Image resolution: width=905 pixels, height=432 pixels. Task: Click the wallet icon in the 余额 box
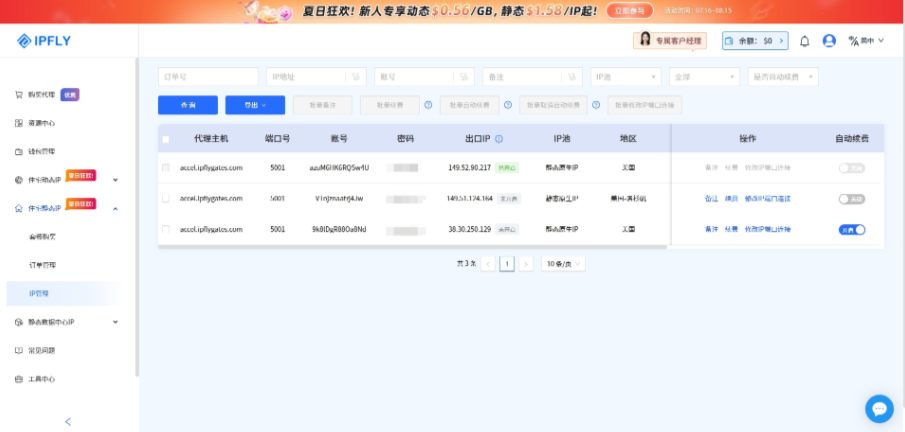click(730, 41)
